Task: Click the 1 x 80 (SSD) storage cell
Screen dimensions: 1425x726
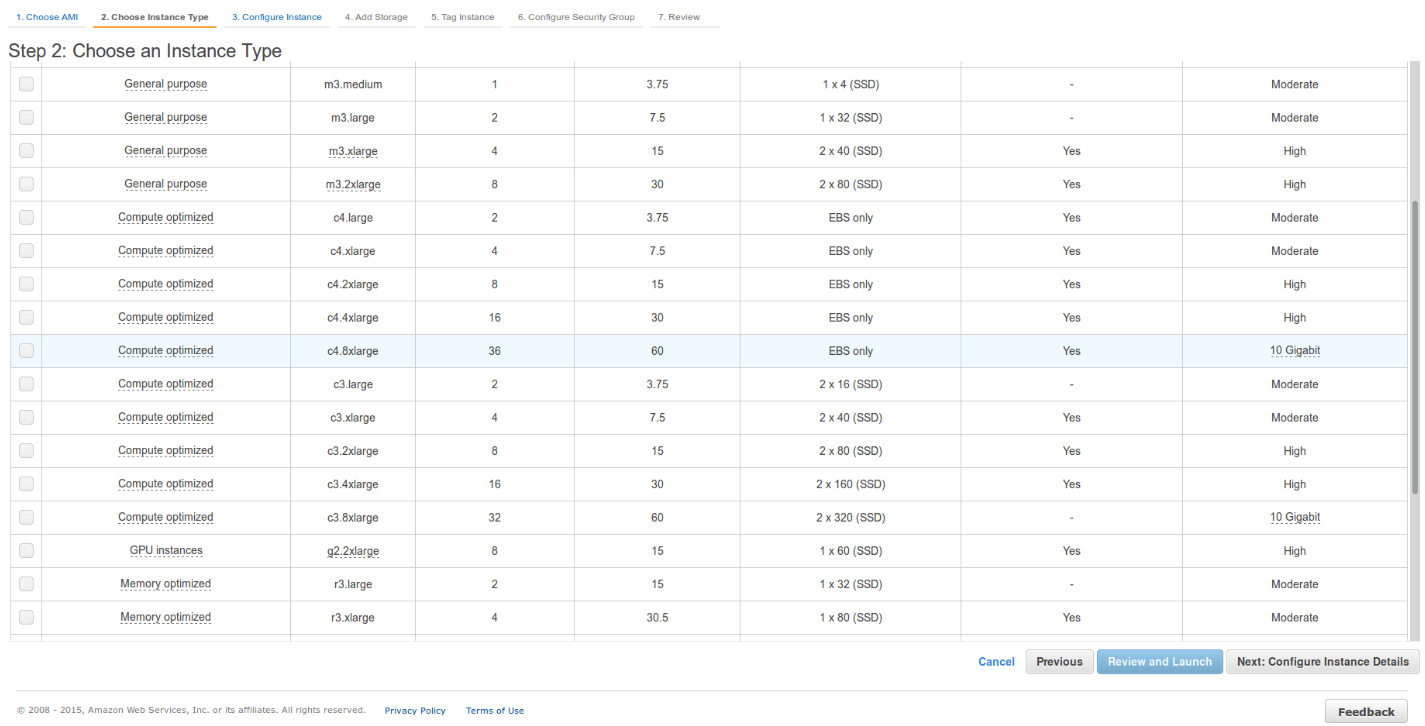Action: 850,618
